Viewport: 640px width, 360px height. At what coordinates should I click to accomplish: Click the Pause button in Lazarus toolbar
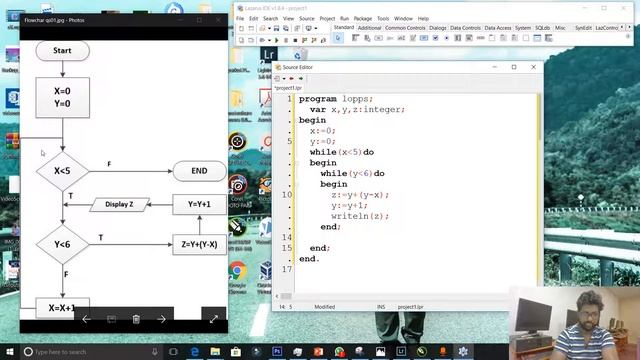coord(286,40)
